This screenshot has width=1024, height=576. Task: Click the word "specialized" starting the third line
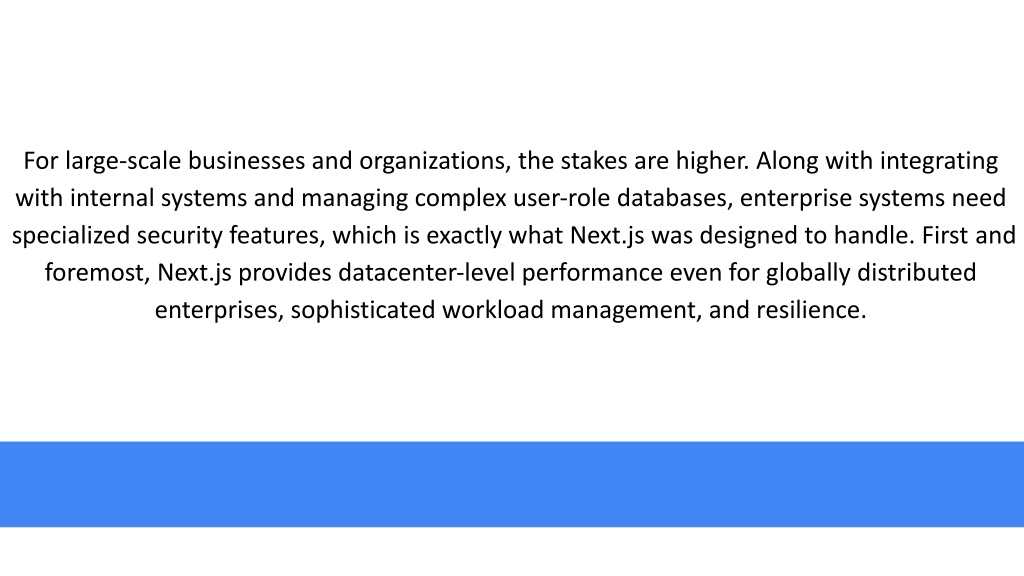pos(71,235)
